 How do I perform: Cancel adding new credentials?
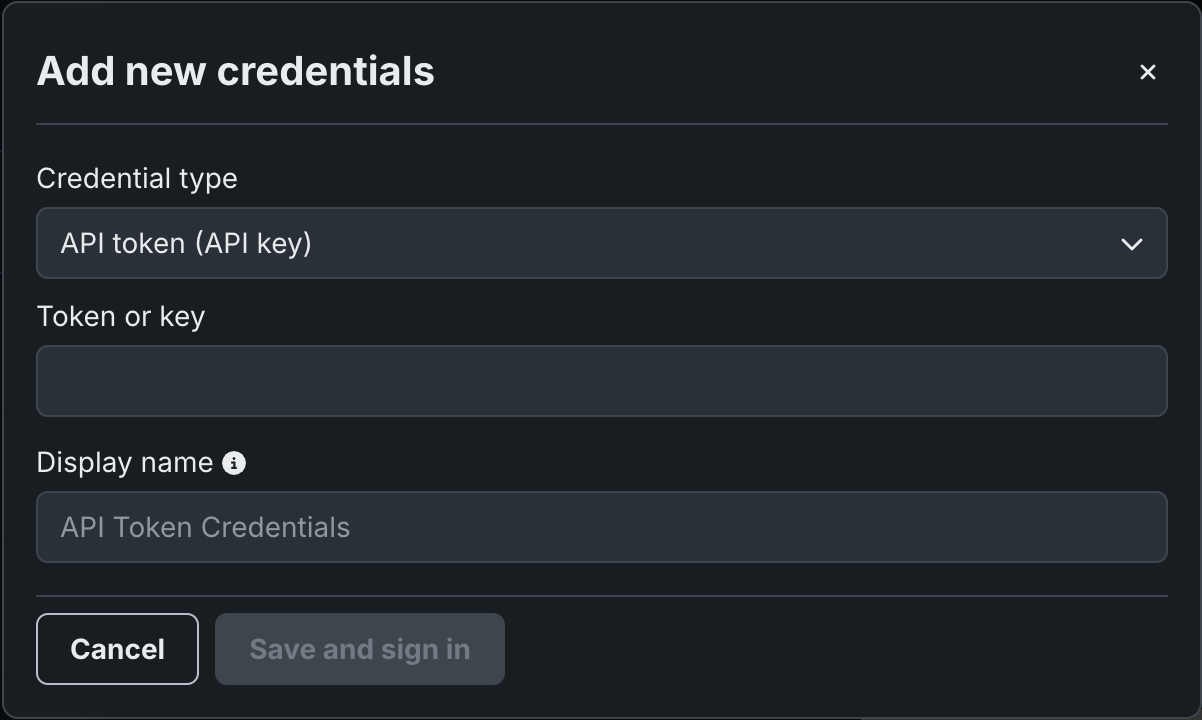(x=117, y=649)
